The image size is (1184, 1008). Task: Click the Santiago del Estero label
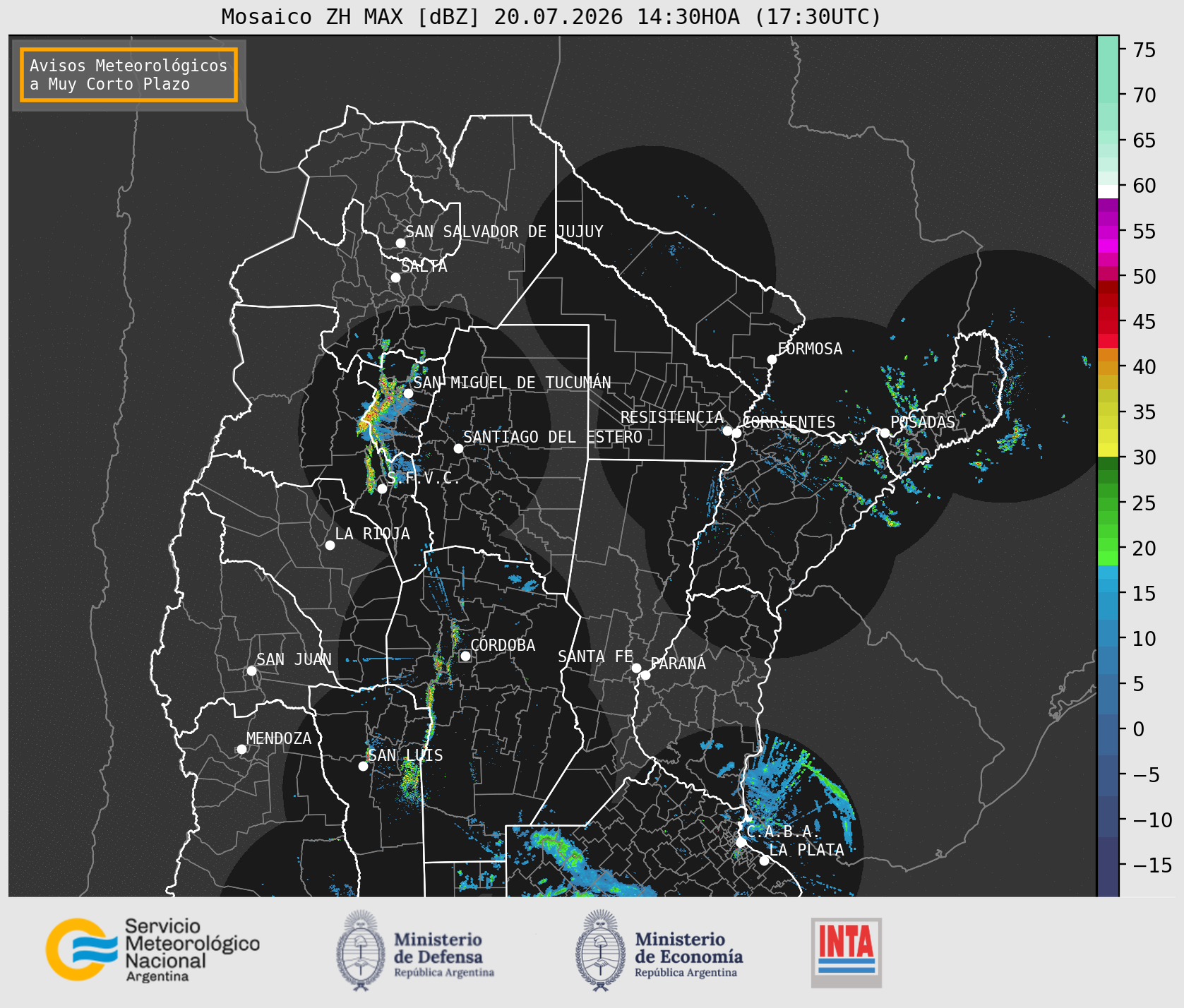553,437
